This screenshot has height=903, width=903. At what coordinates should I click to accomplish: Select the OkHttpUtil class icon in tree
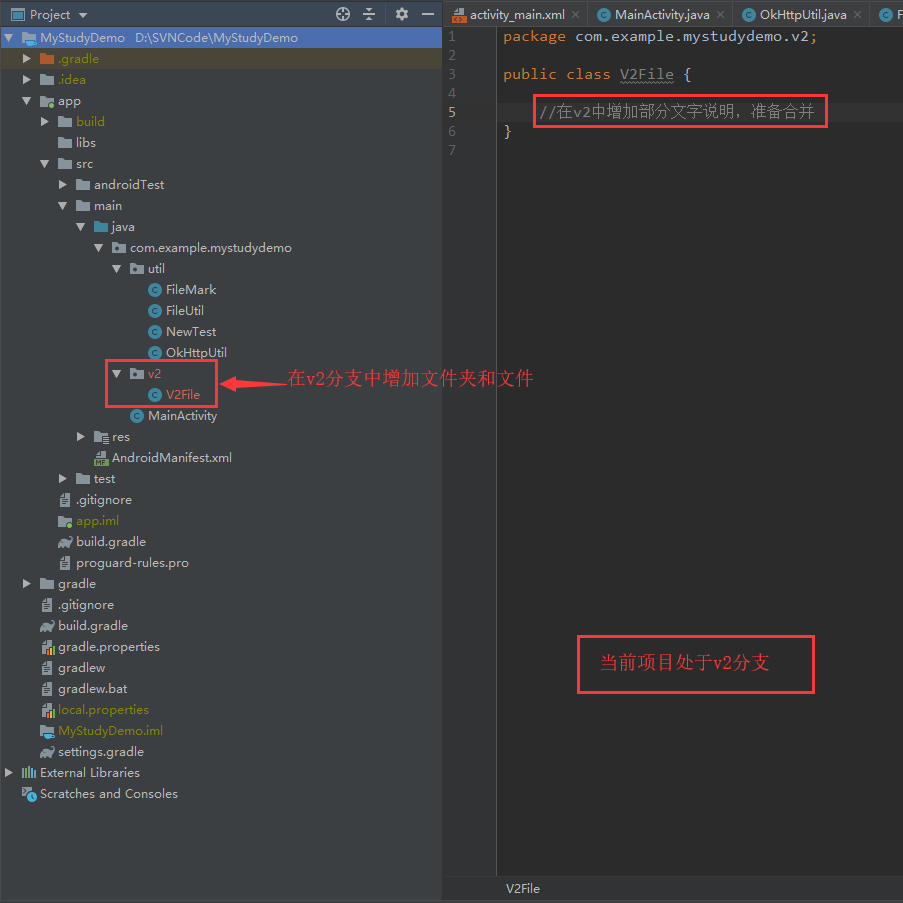click(154, 352)
